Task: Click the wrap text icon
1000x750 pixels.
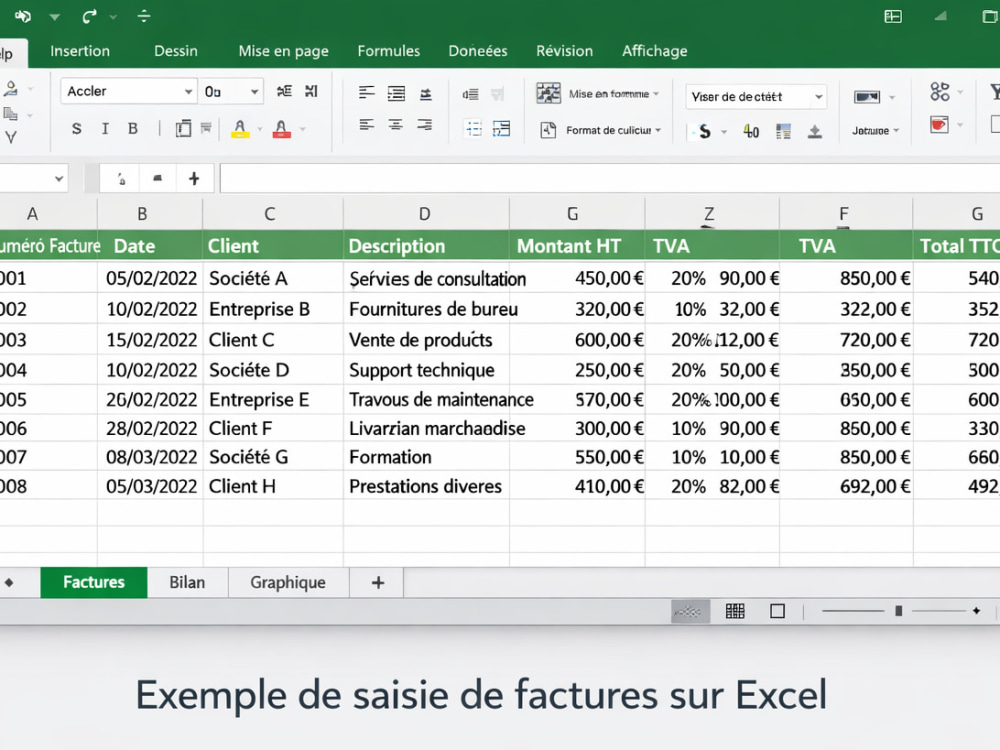Action: [x=473, y=129]
